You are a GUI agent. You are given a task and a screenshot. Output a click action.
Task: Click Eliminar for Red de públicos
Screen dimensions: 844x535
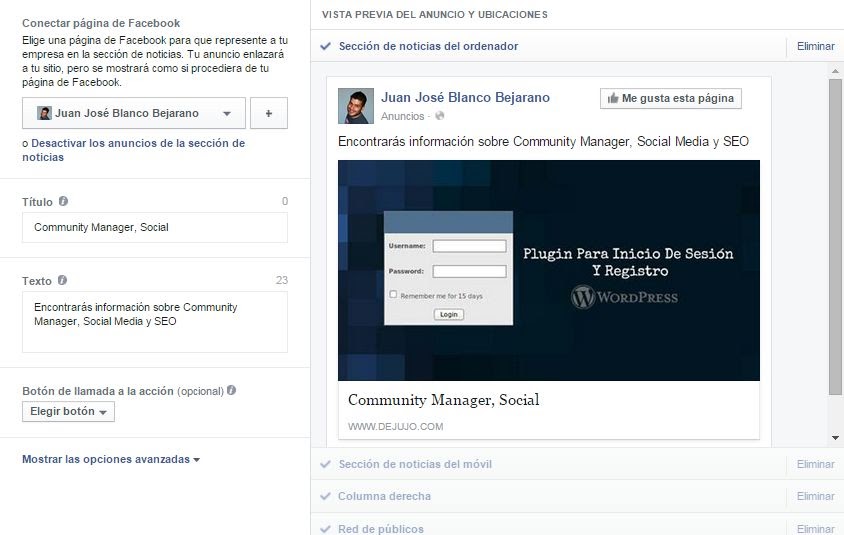click(x=815, y=529)
